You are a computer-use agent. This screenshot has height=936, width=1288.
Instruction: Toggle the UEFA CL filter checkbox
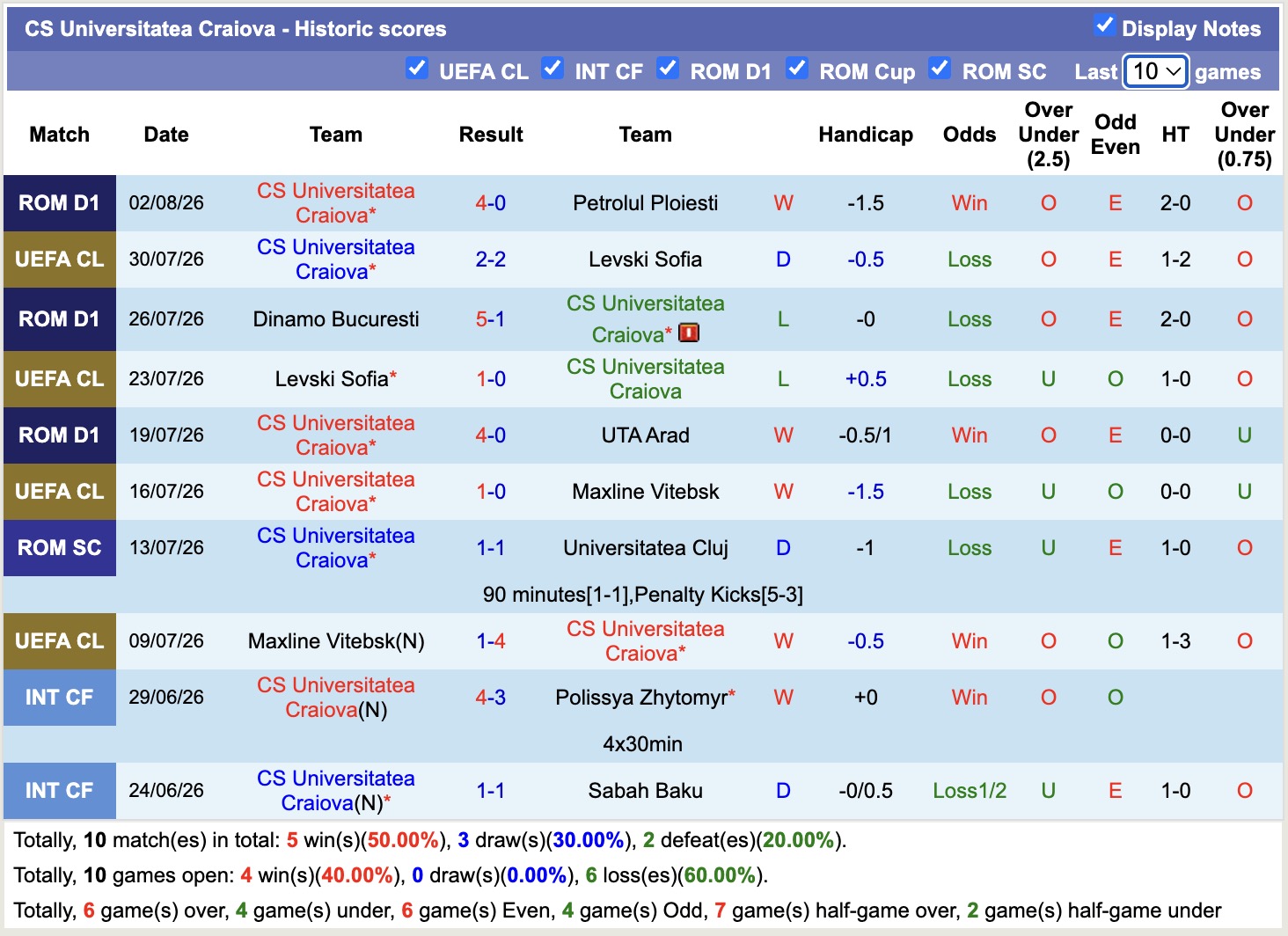tap(417, 69)
